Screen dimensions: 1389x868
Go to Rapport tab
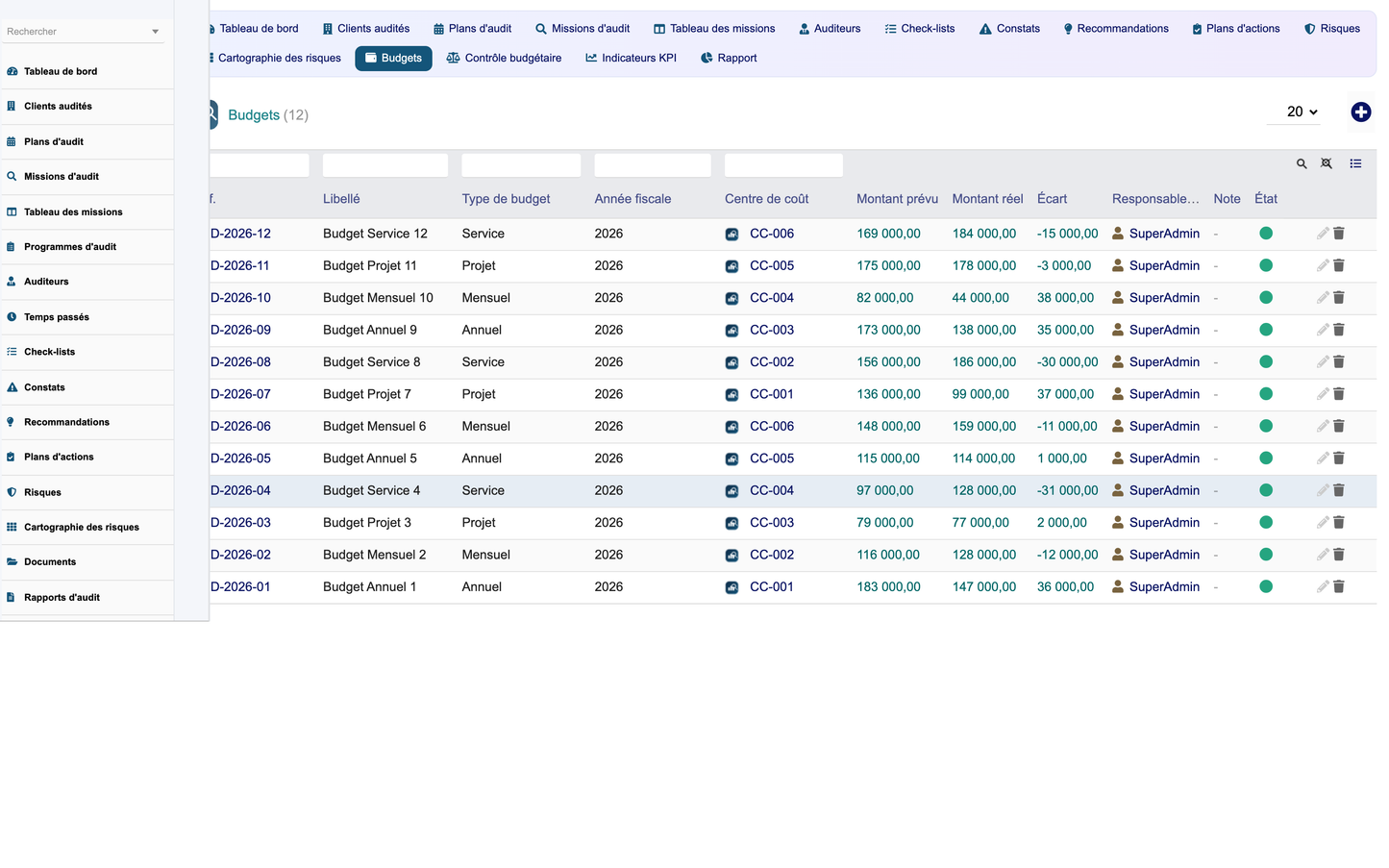tap(729, 58)
